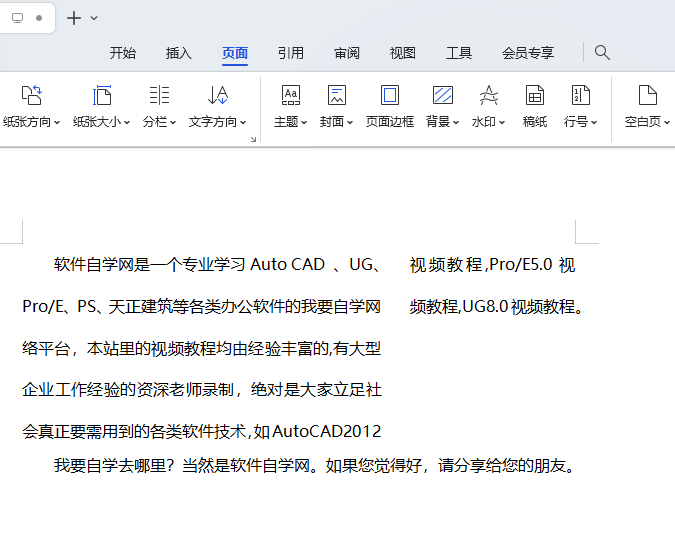Screen dimensions: 675x535
Task: Click the plus new tab icon
Action: tap(74, 18)
